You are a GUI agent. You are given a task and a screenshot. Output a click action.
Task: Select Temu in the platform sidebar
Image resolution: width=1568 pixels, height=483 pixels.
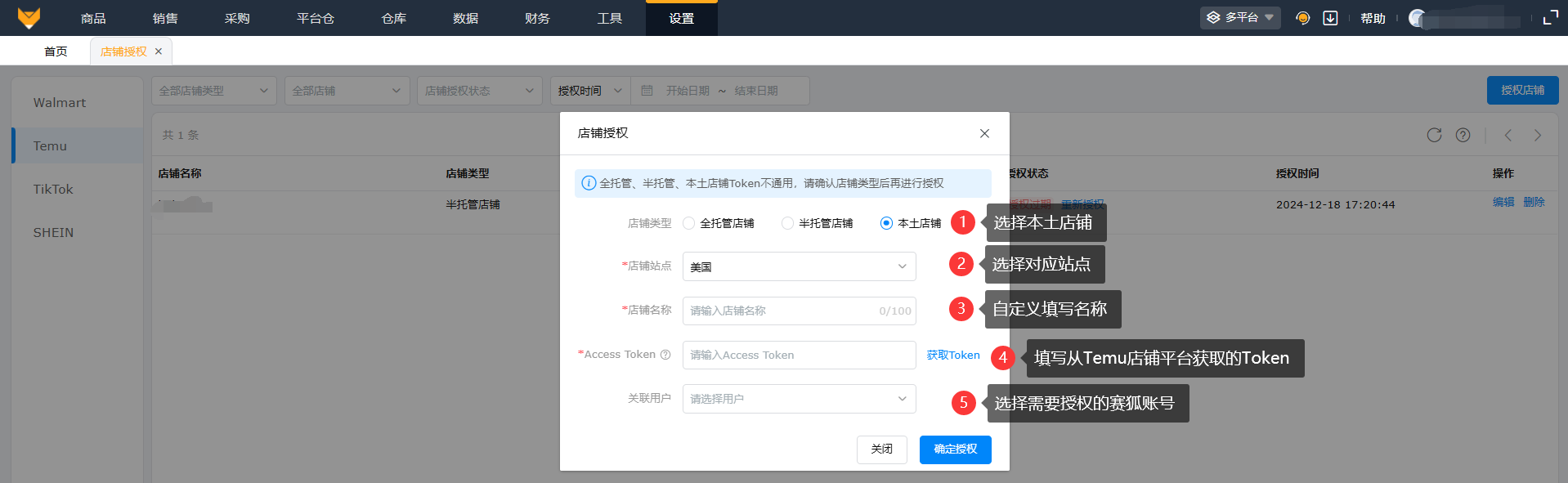pos(78,145)
